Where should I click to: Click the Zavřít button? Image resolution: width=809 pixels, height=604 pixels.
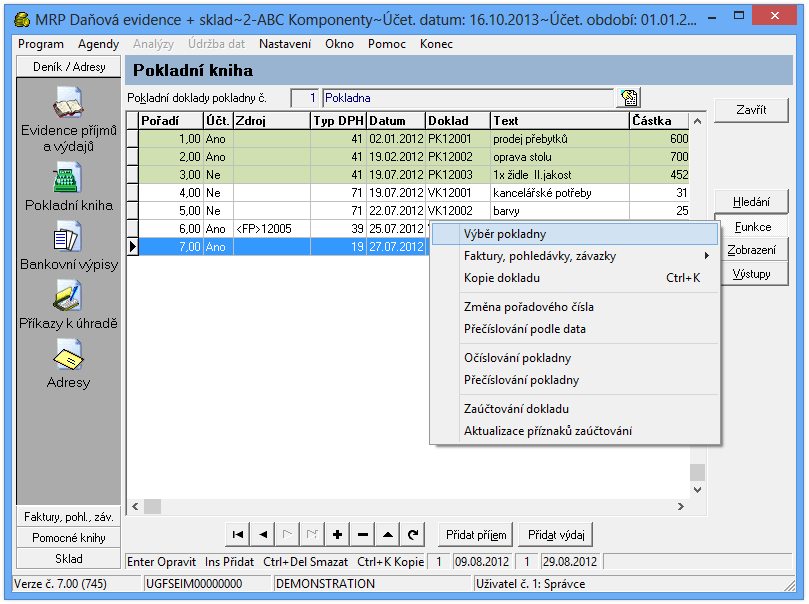(751, 110)
